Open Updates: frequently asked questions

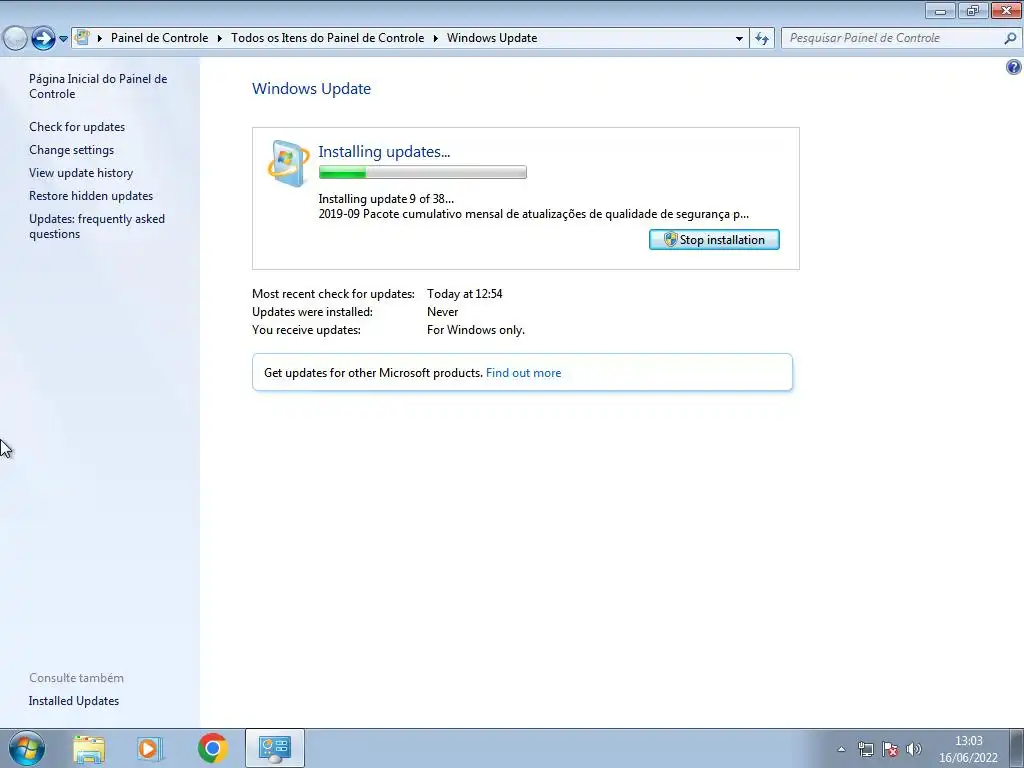pyautogui.click(x=97, y=226)
